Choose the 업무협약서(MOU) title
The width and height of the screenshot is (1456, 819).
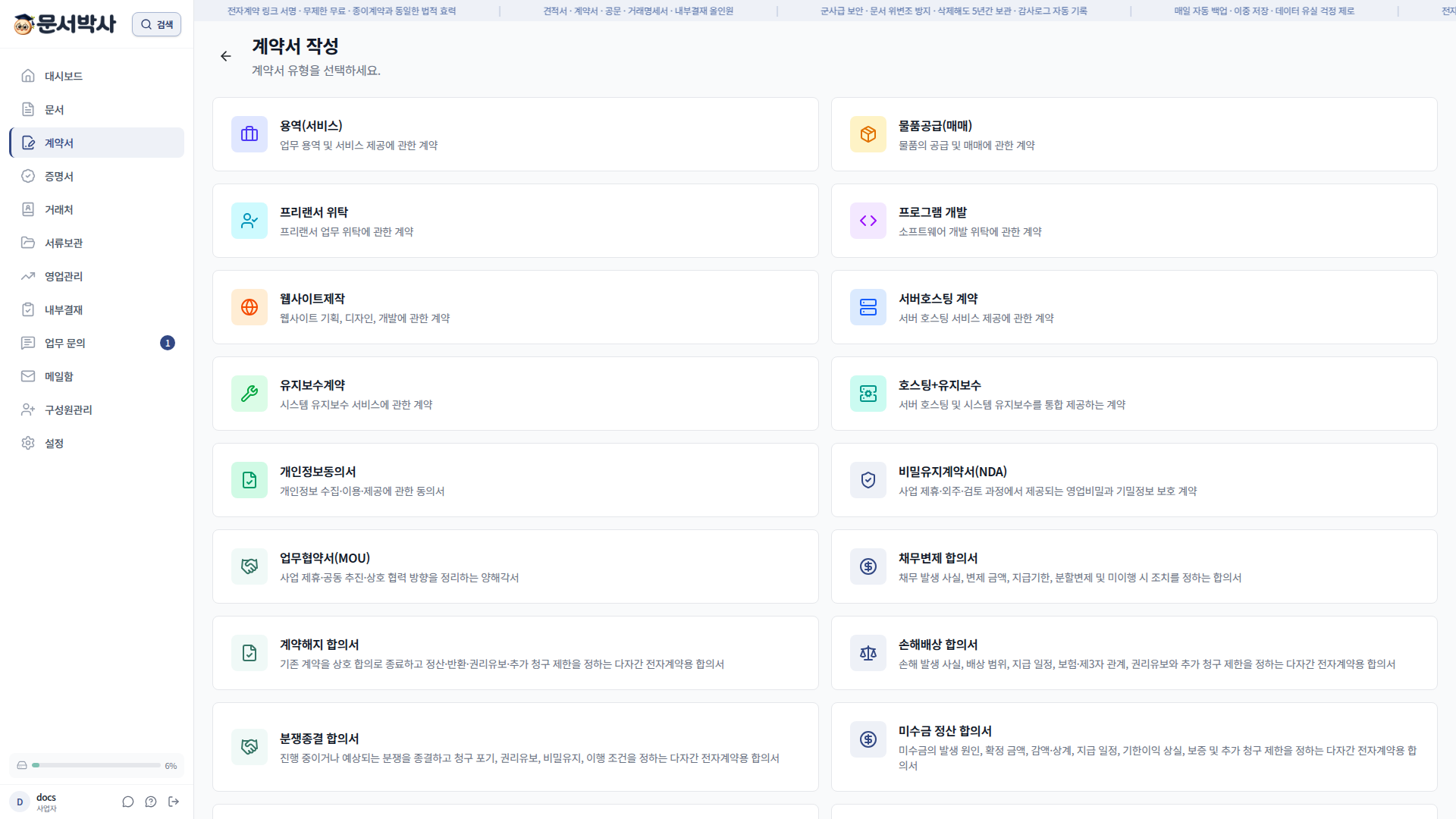tap(325, 558)
